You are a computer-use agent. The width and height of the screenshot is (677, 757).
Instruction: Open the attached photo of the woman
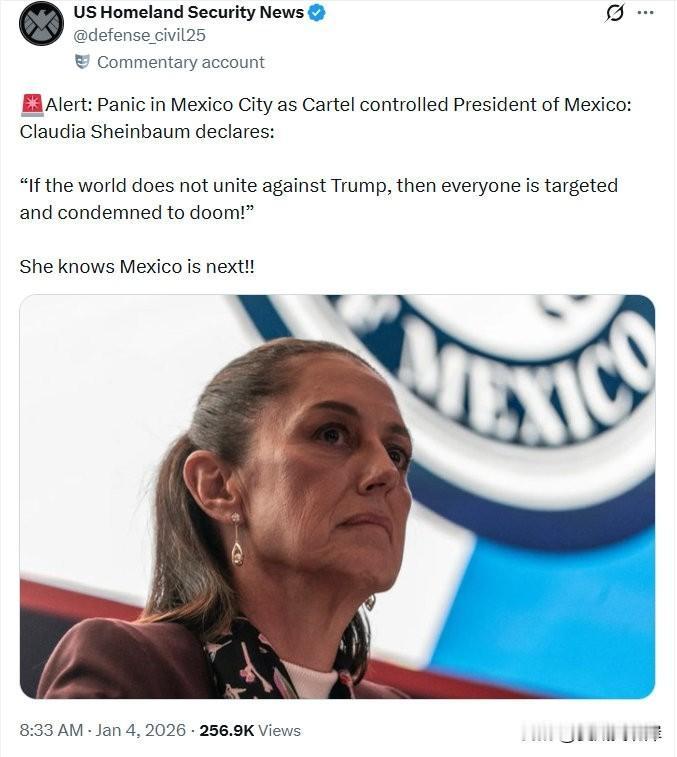click(337, 496)
